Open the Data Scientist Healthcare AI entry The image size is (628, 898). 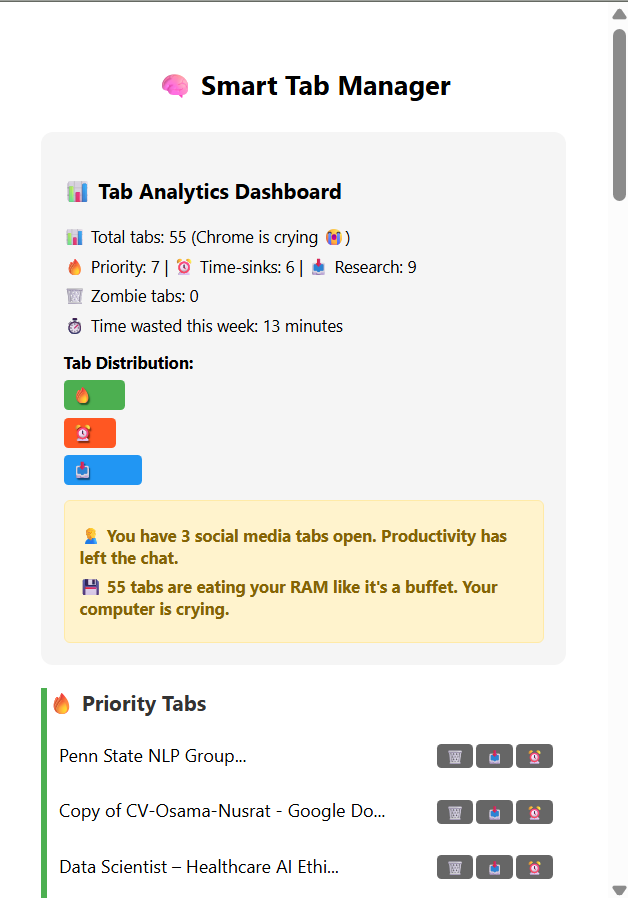(x=199, y=867)
